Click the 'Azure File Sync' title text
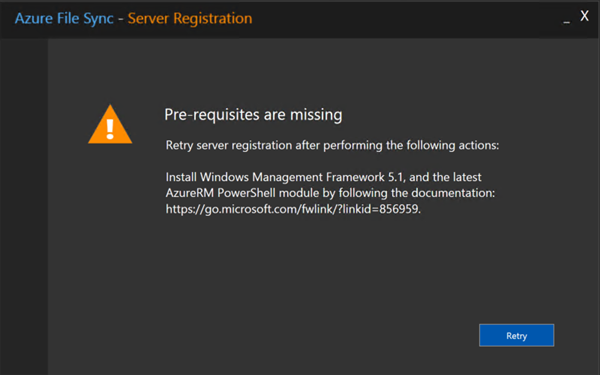Image resolution: width=600 pixels, height=375 pixels. [64, 19]
